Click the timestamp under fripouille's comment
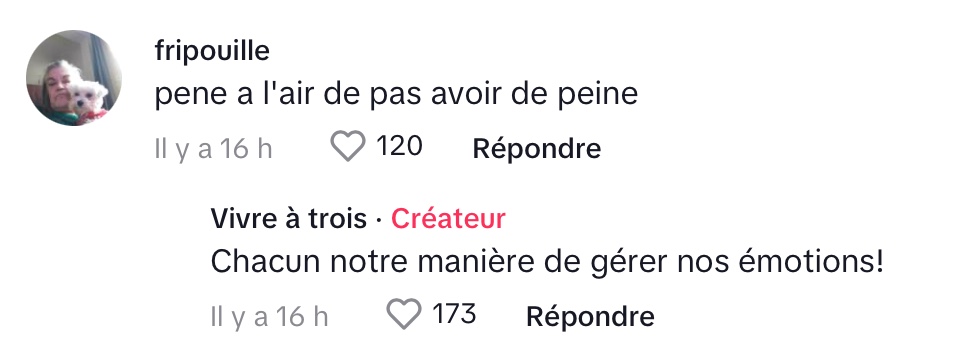Image resolution: width=974 pixels, height=362 pixels. tap(214, 150)
